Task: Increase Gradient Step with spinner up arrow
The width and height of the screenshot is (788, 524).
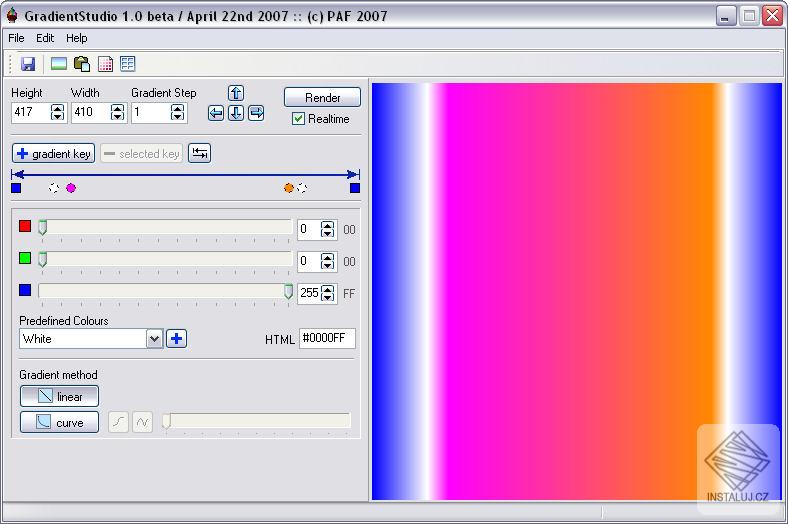Action: (177, 108)
